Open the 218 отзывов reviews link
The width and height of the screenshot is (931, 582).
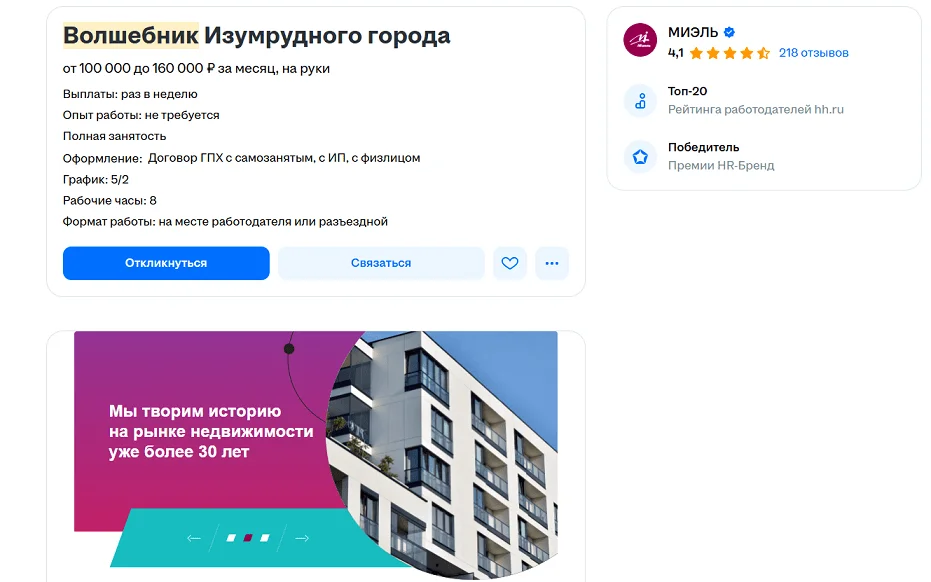click(813, 53)
